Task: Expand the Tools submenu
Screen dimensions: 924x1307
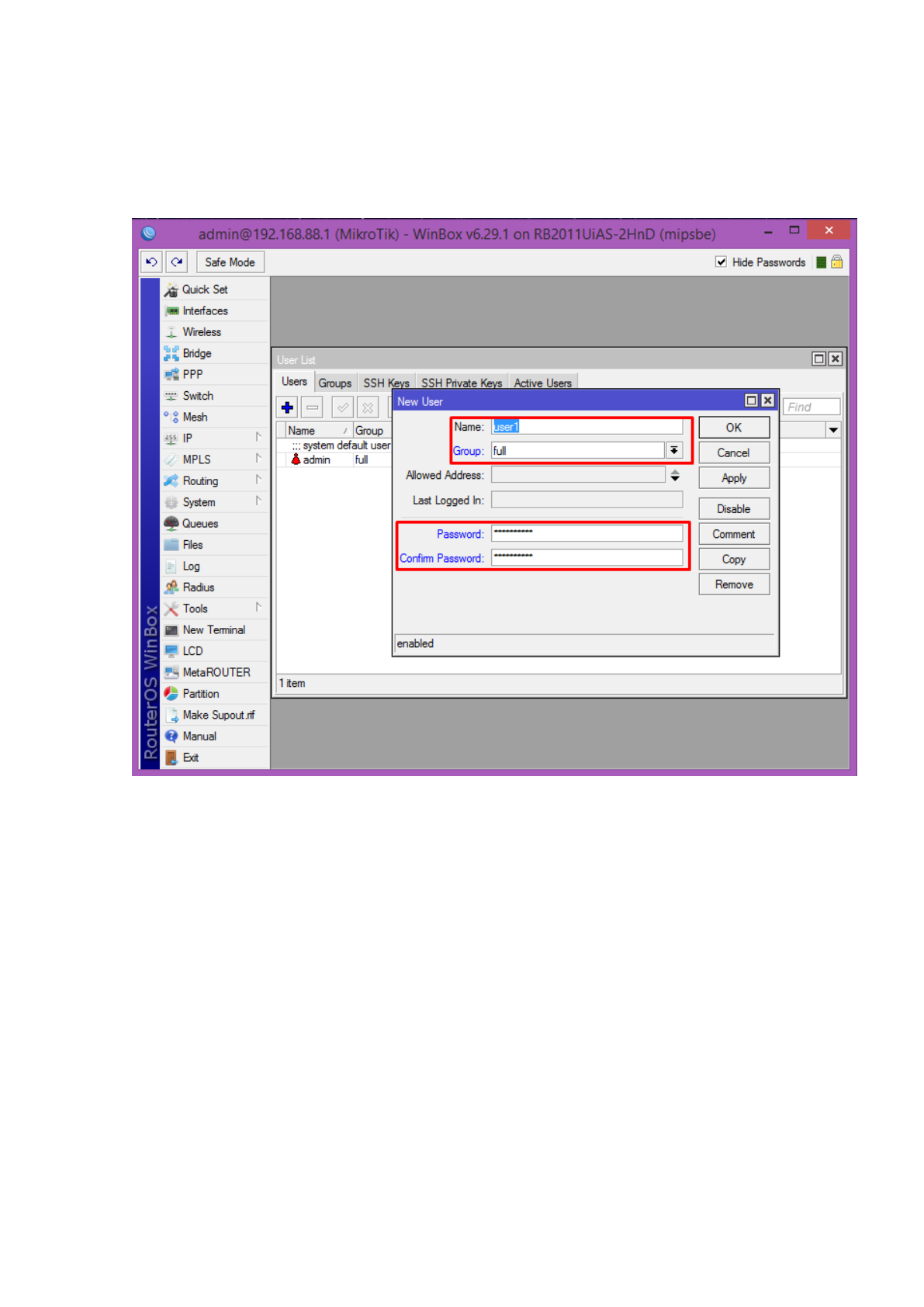Action: click(x=216, y=608)
